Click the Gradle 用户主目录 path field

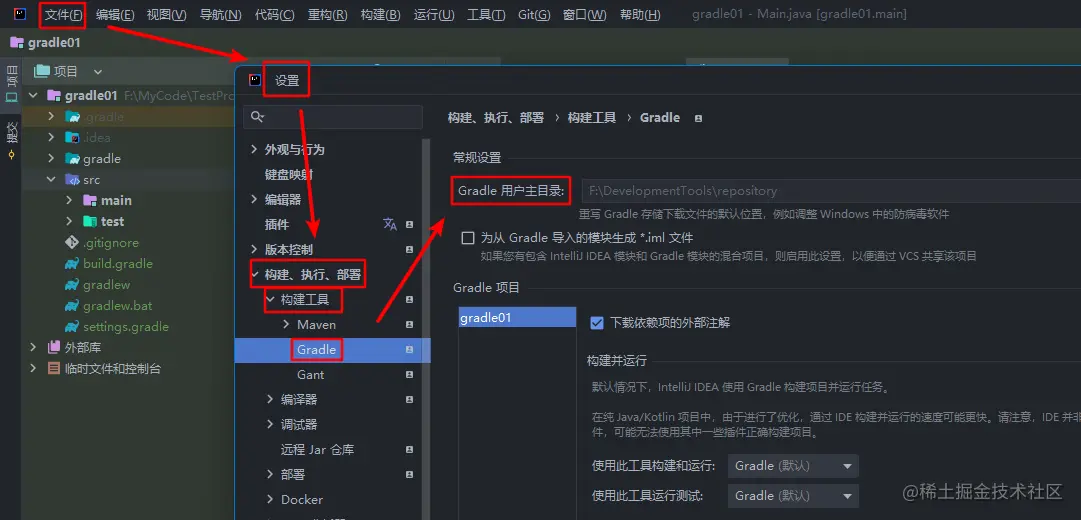(831, 191)
